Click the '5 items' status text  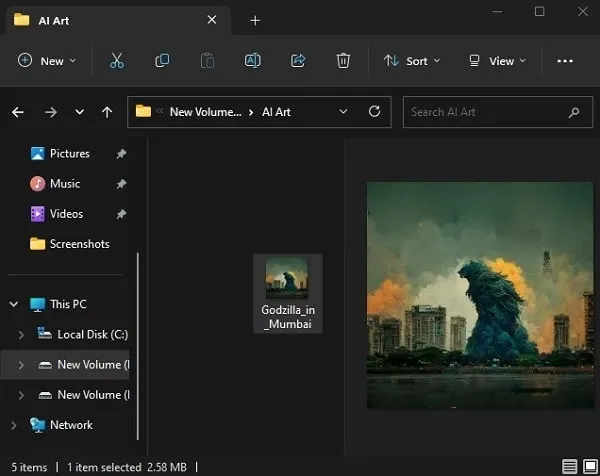(29, 467)
